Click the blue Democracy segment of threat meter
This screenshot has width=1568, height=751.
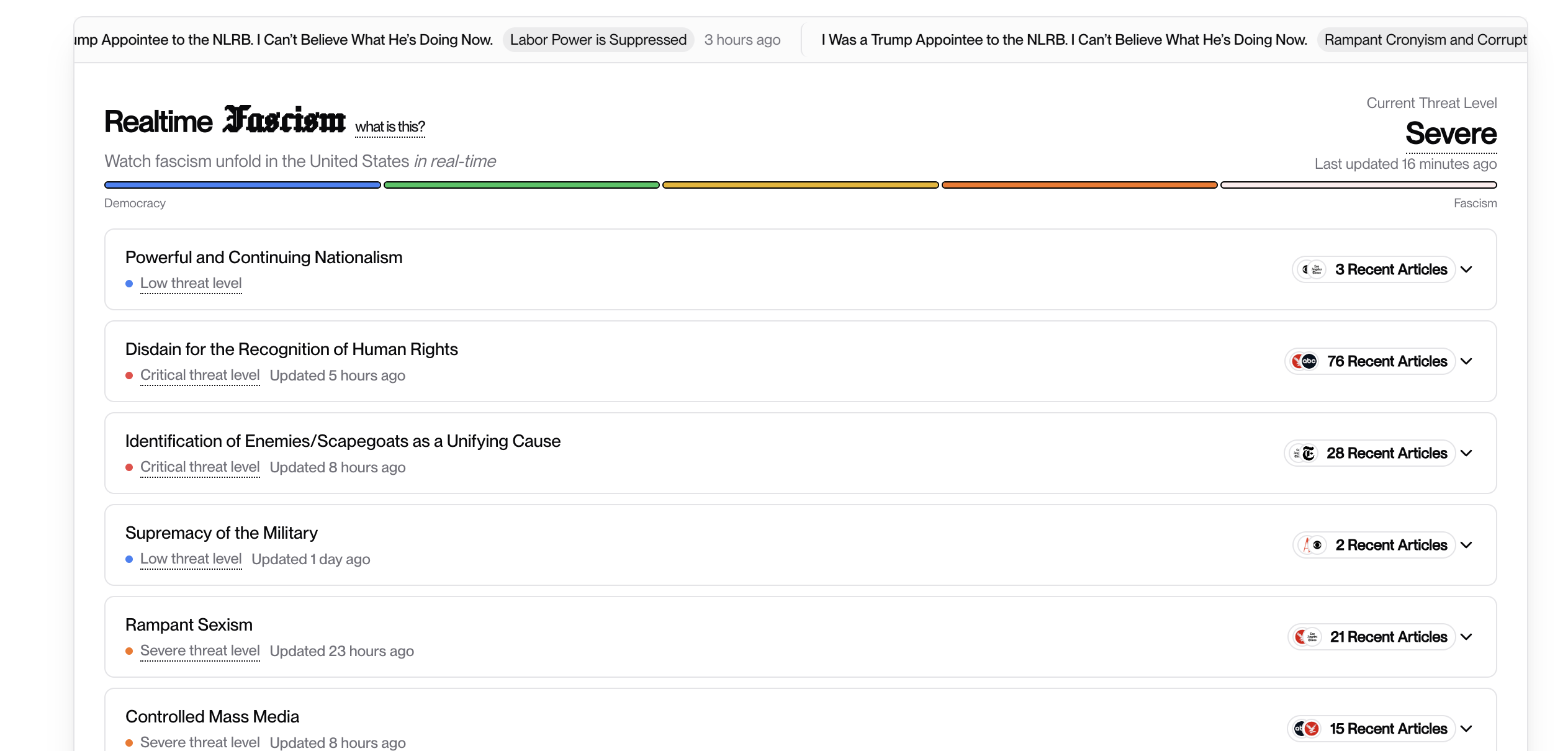click(242, 185)
